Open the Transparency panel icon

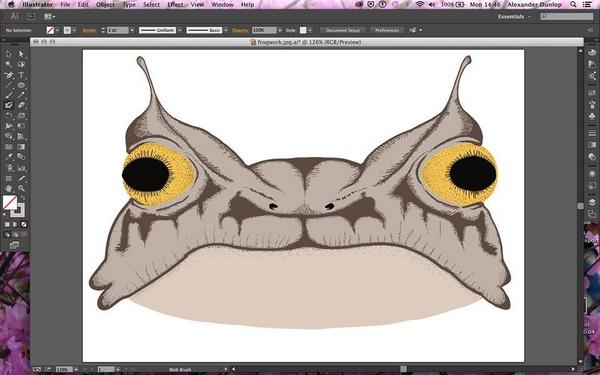592,156
